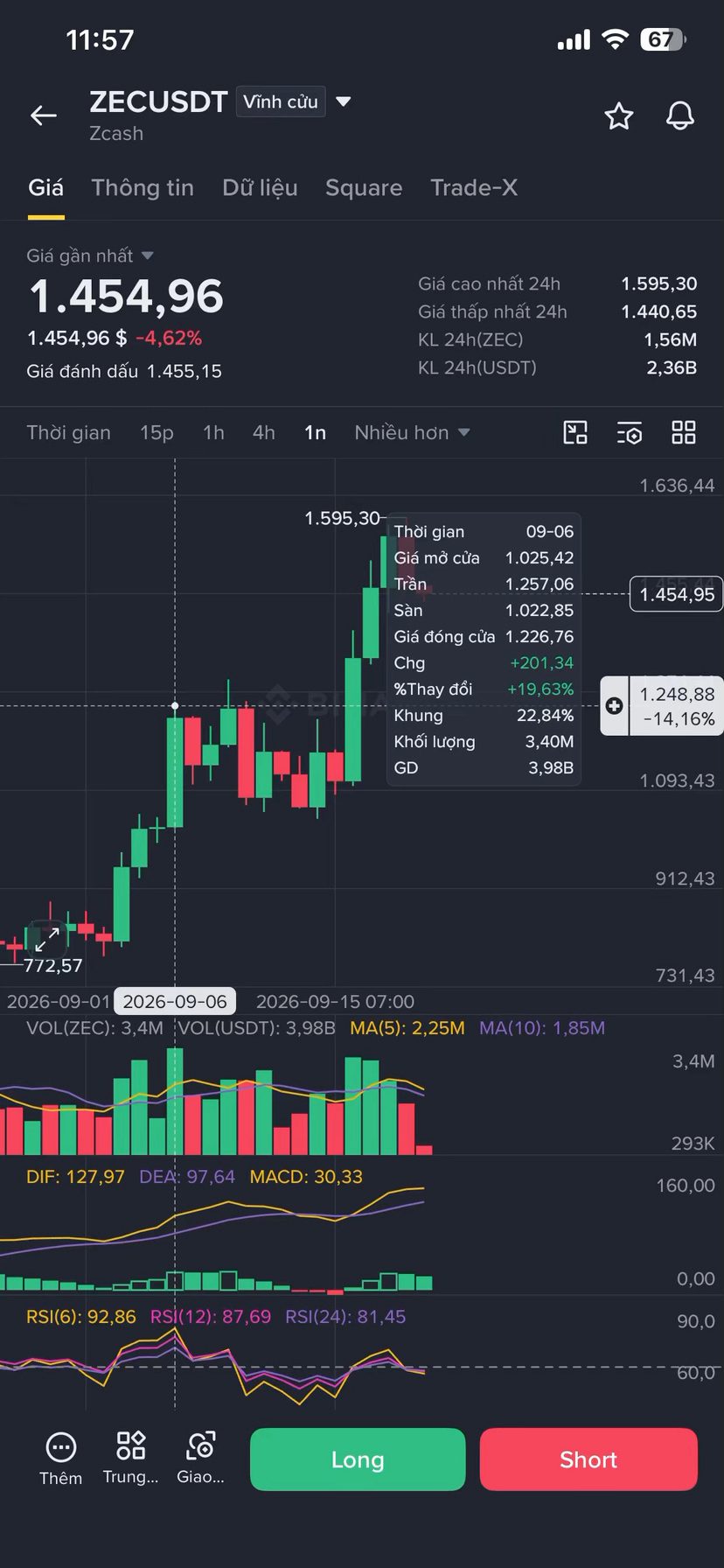This screenshot has width=724, height=1568.
Task: Open the chart grid layout icon
Action: 684,432
